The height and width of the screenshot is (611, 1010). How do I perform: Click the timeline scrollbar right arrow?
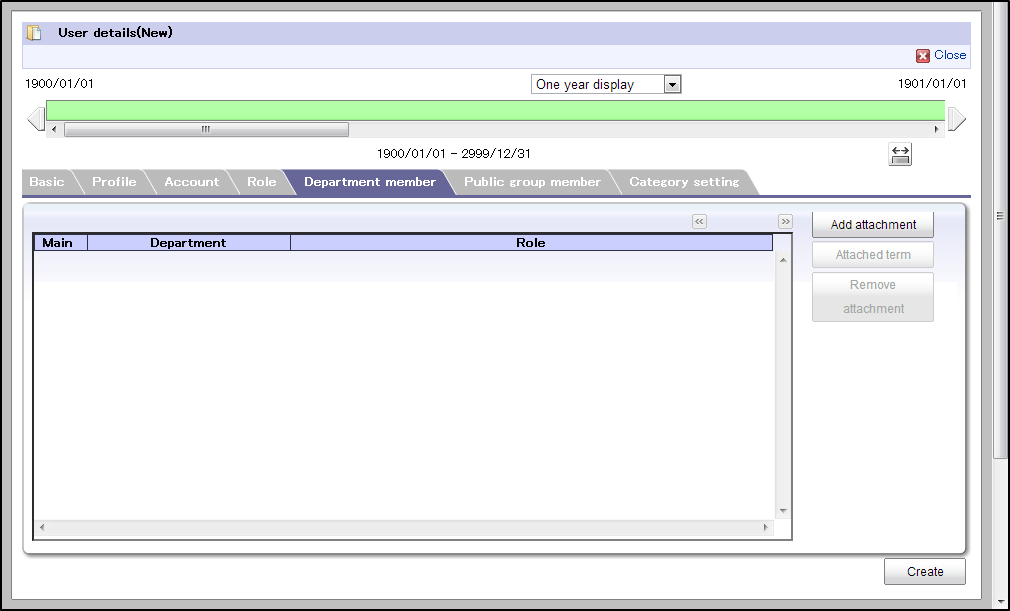tap(937, 129)
